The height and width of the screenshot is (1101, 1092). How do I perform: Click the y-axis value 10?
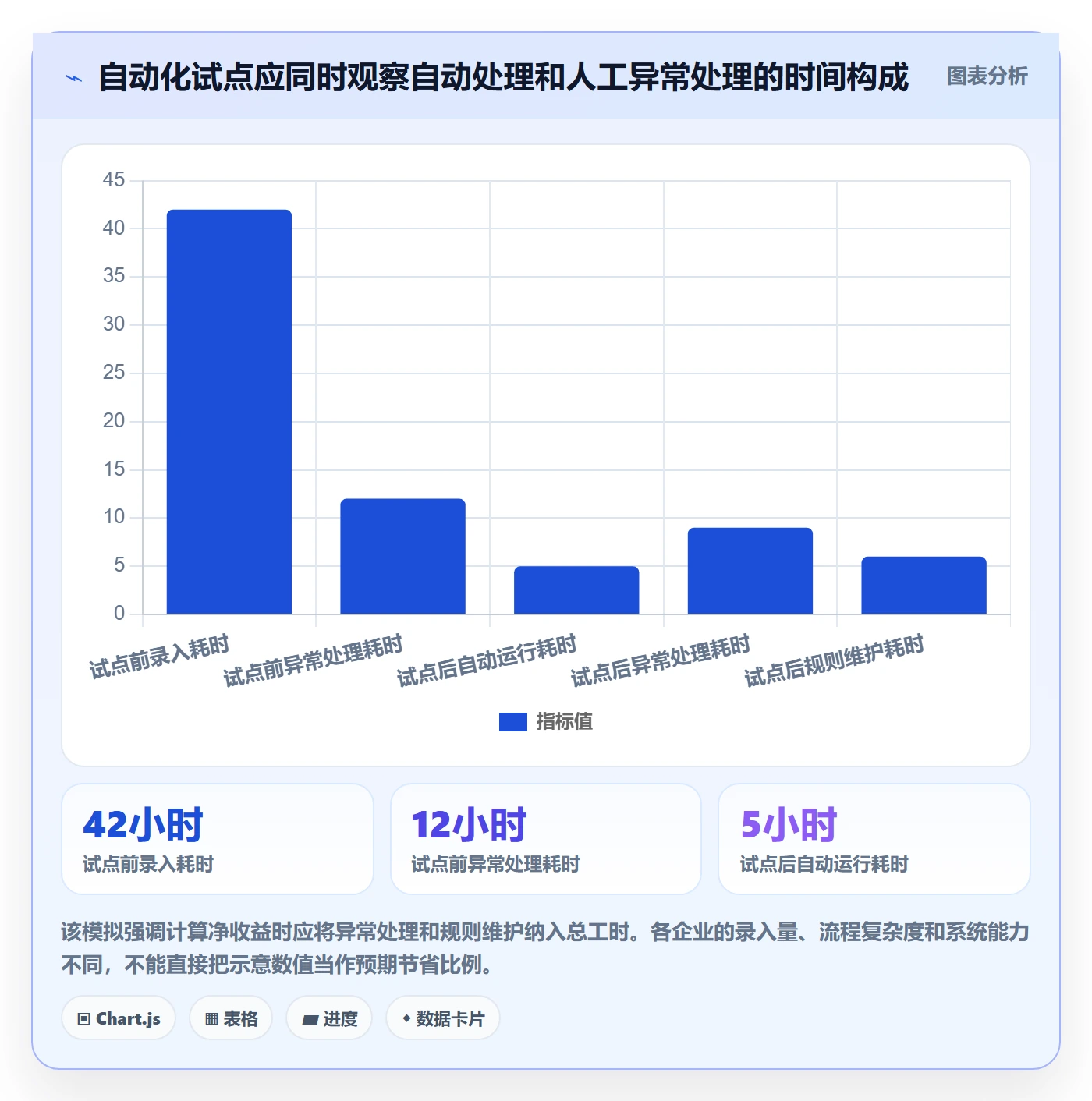pyautogui.click(x=114, y=517)
